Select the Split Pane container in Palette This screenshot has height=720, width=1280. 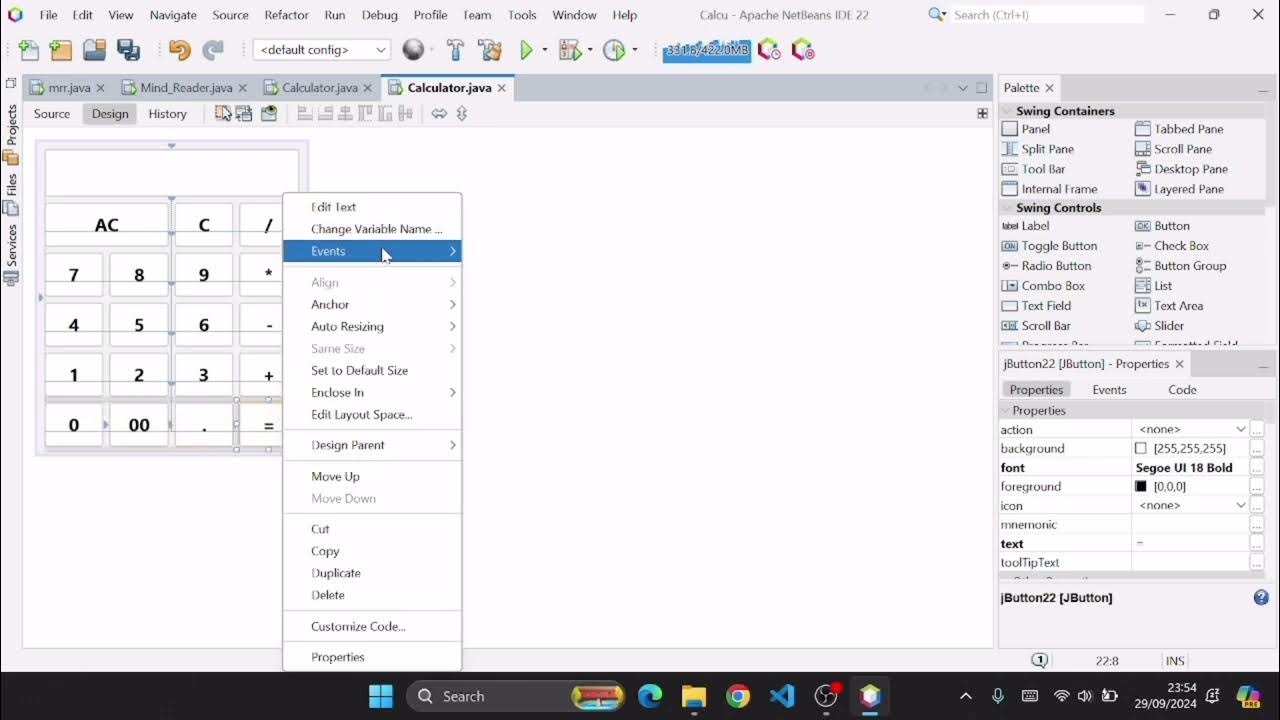coord(1038,149)
